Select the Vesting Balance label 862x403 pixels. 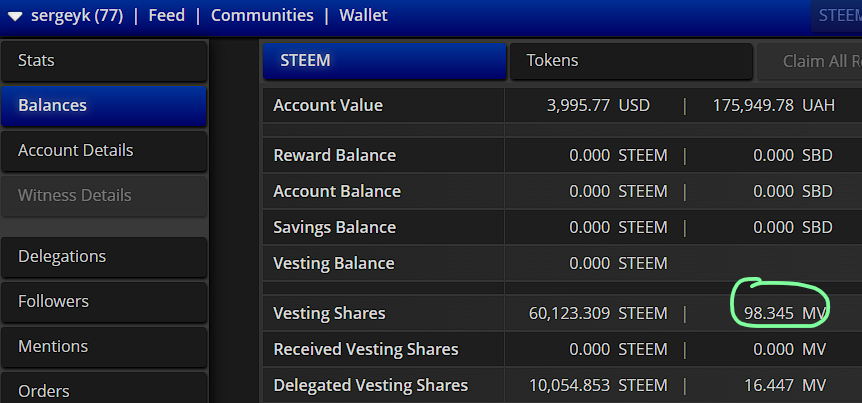click(334, 264)
